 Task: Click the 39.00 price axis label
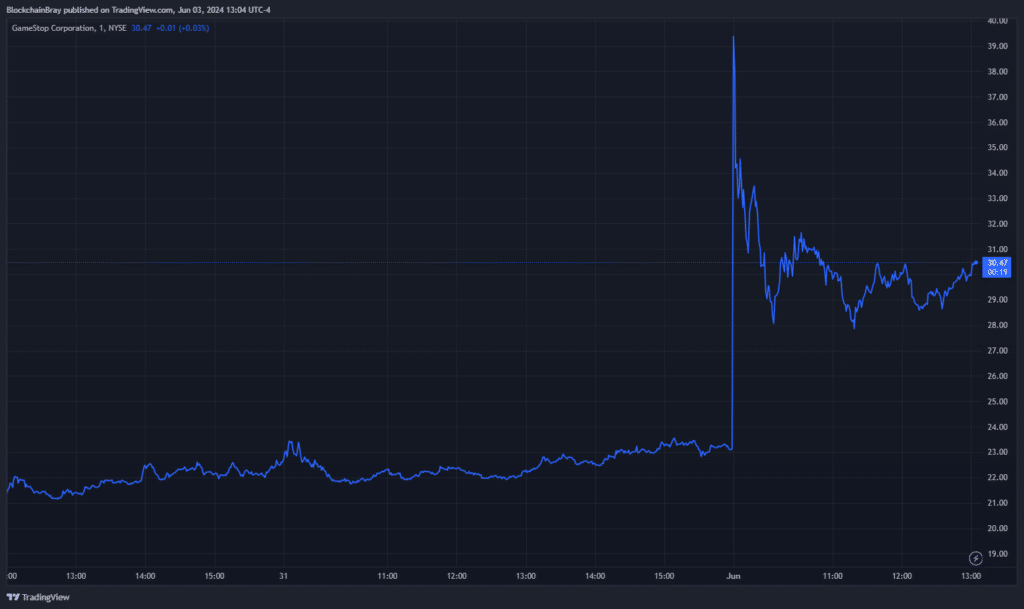pyautogui.click(x=997, y=46)
